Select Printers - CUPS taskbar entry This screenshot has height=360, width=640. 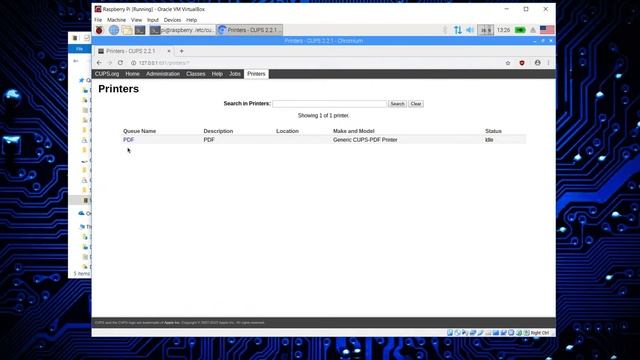[249, 30]
